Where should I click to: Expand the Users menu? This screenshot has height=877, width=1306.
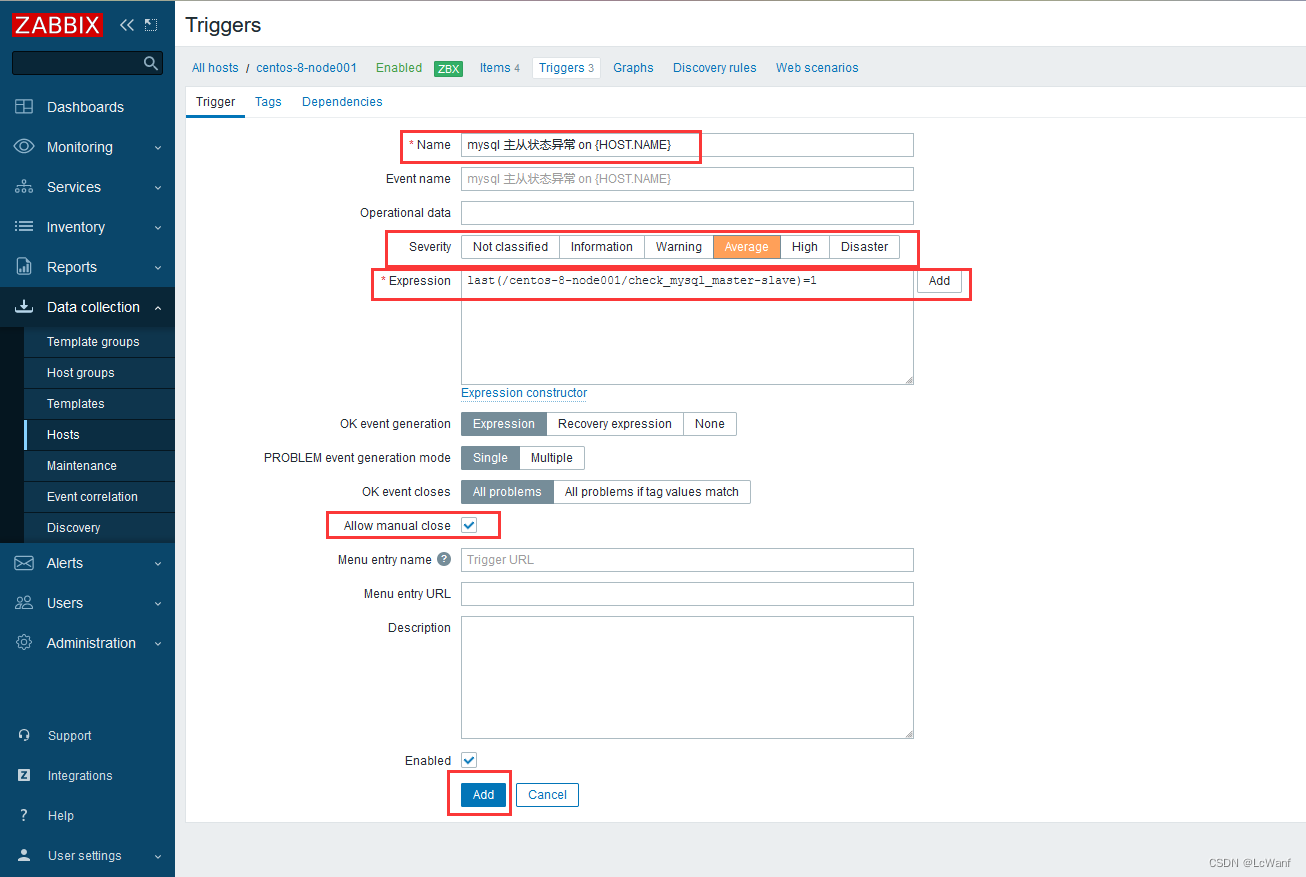158,603
